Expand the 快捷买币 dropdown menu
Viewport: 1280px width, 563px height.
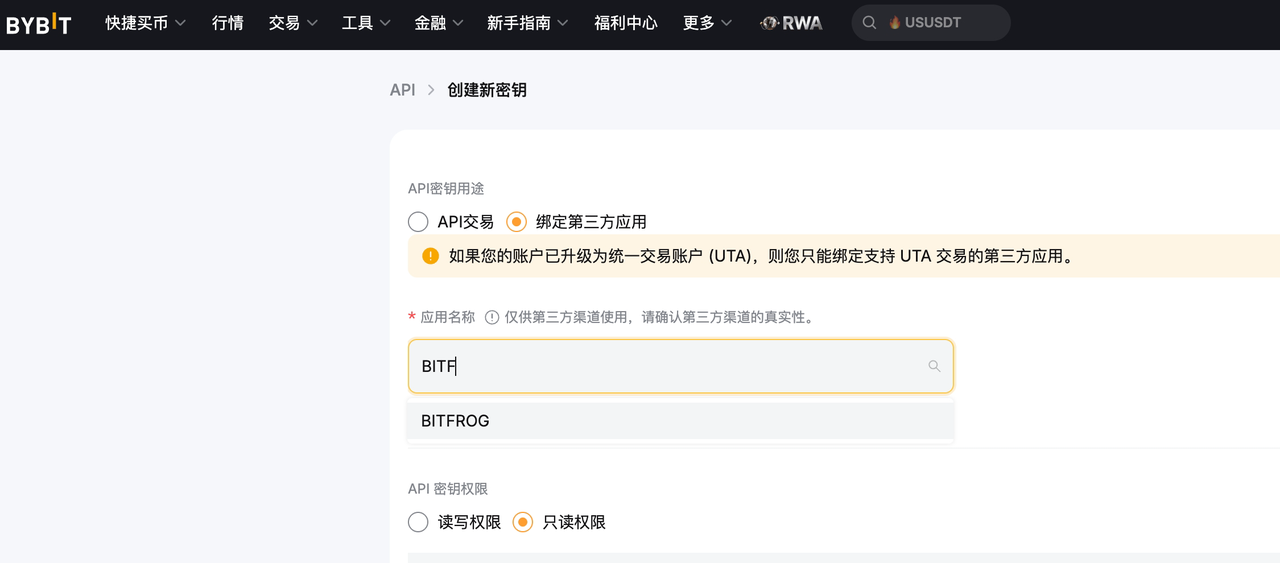pos(146,23)
